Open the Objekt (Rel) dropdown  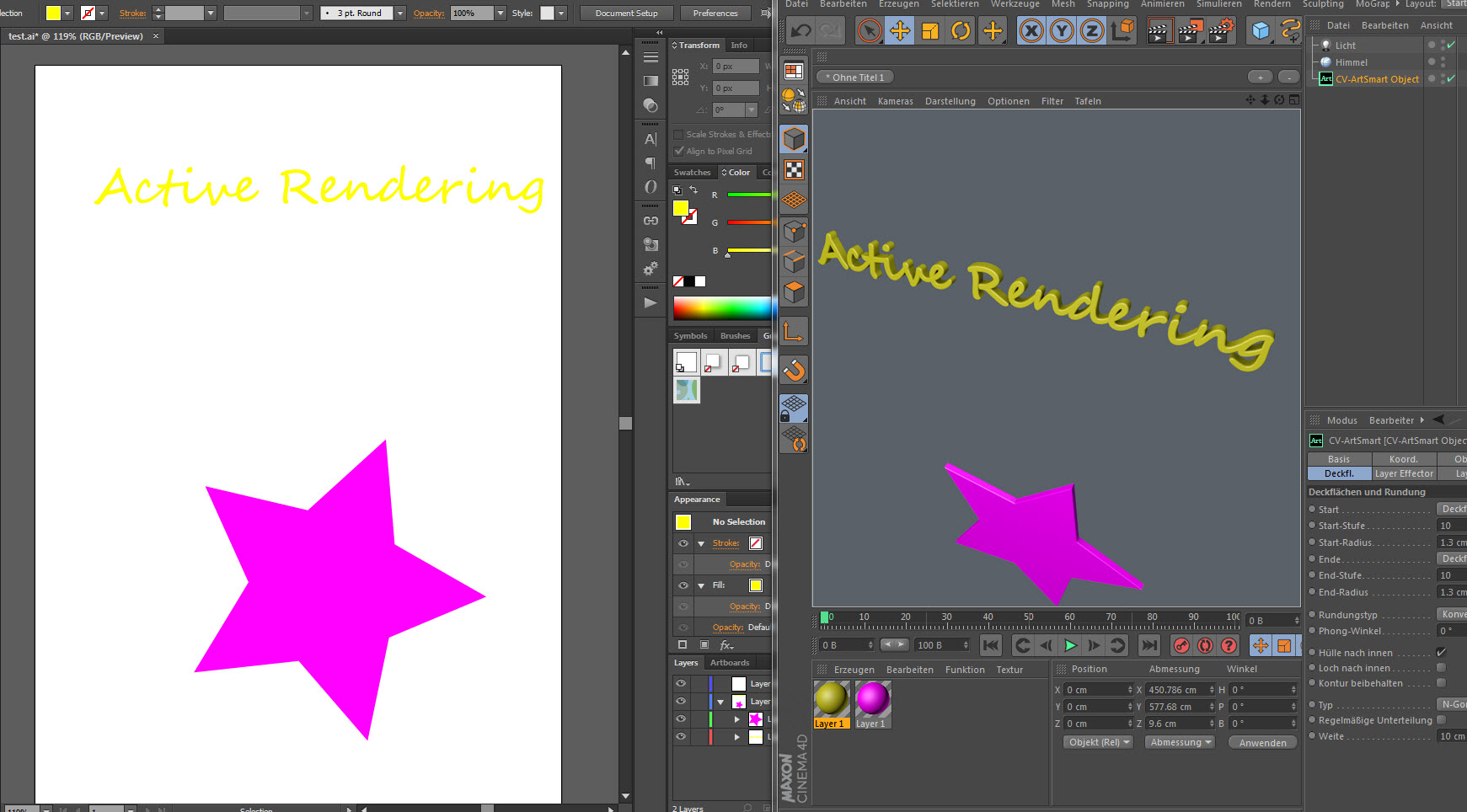(1099, 742)
